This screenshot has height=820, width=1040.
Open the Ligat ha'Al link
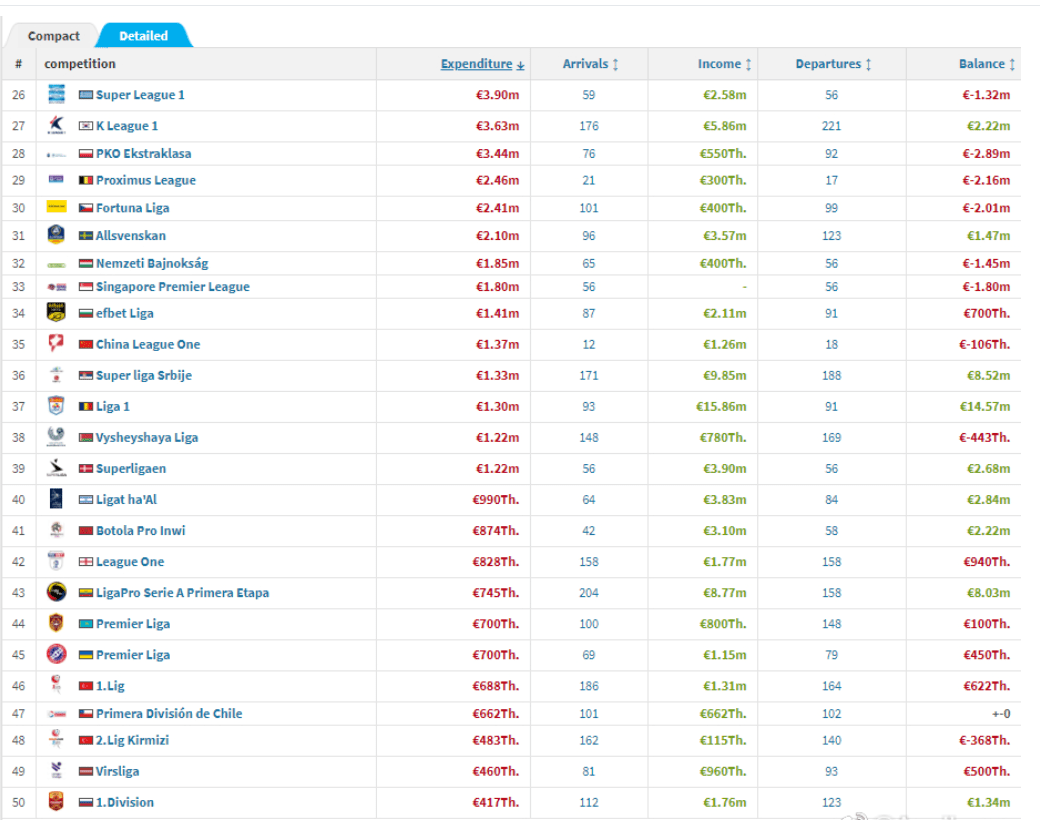pos(127,500)
